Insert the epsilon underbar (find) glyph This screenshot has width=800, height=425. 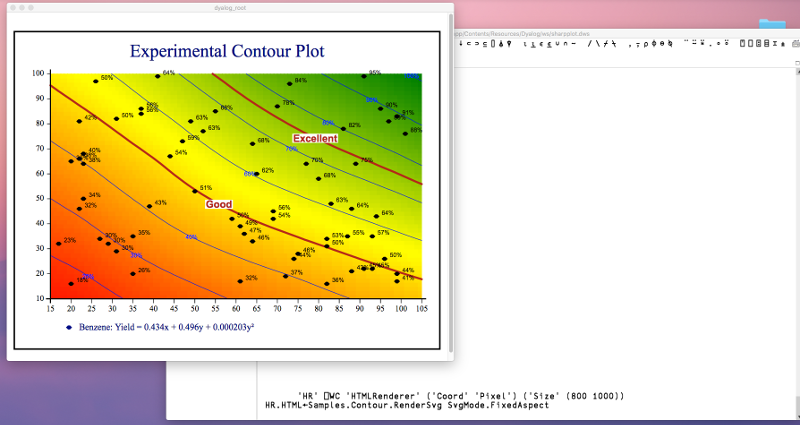pos(549,44)
